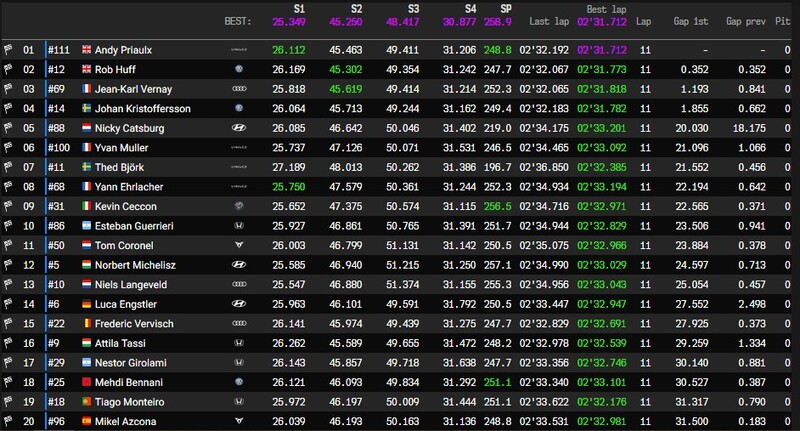800x431 pixels.
Task: Click the Moroccan flag next to Mehdi Bennani
Action: pos(87,382)
